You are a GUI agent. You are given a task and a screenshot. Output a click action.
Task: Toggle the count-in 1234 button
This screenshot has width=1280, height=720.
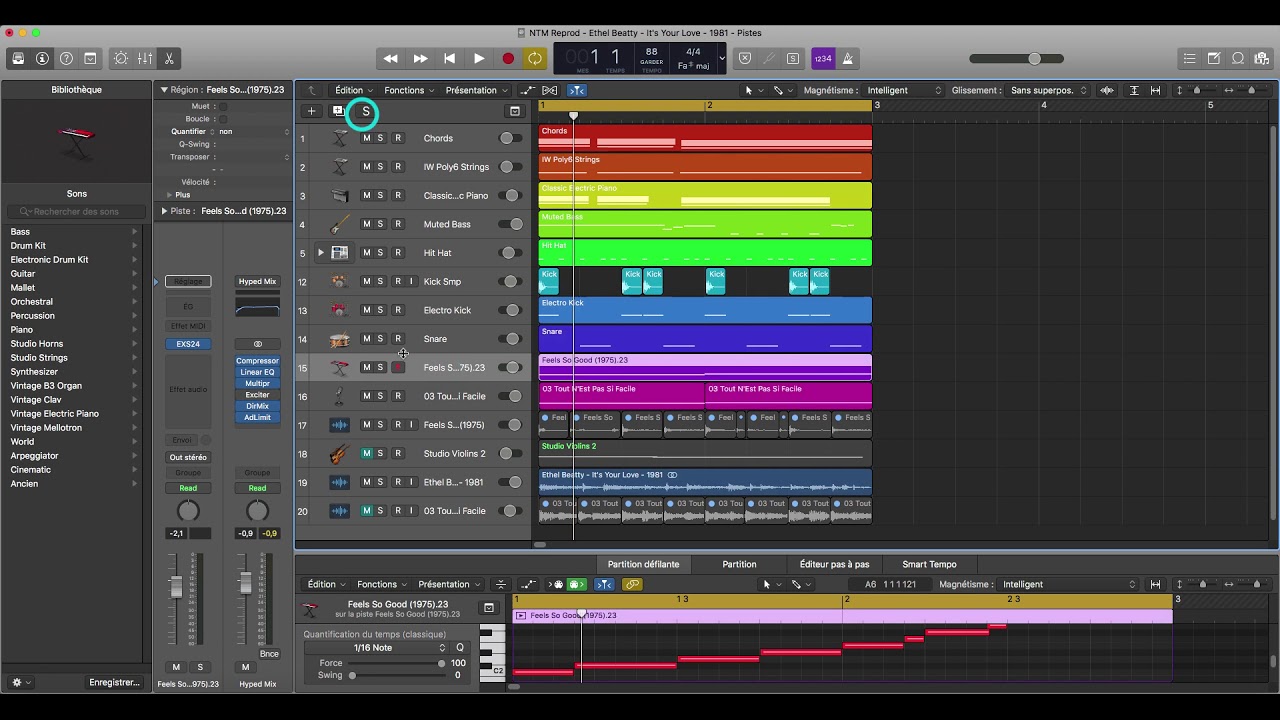[822, 59]
